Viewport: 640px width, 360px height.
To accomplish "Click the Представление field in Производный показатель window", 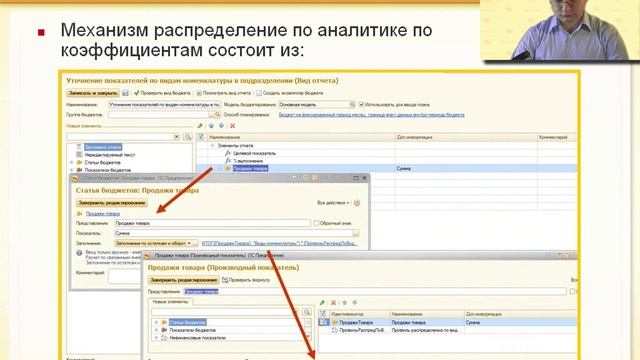I will coord(375,291).
